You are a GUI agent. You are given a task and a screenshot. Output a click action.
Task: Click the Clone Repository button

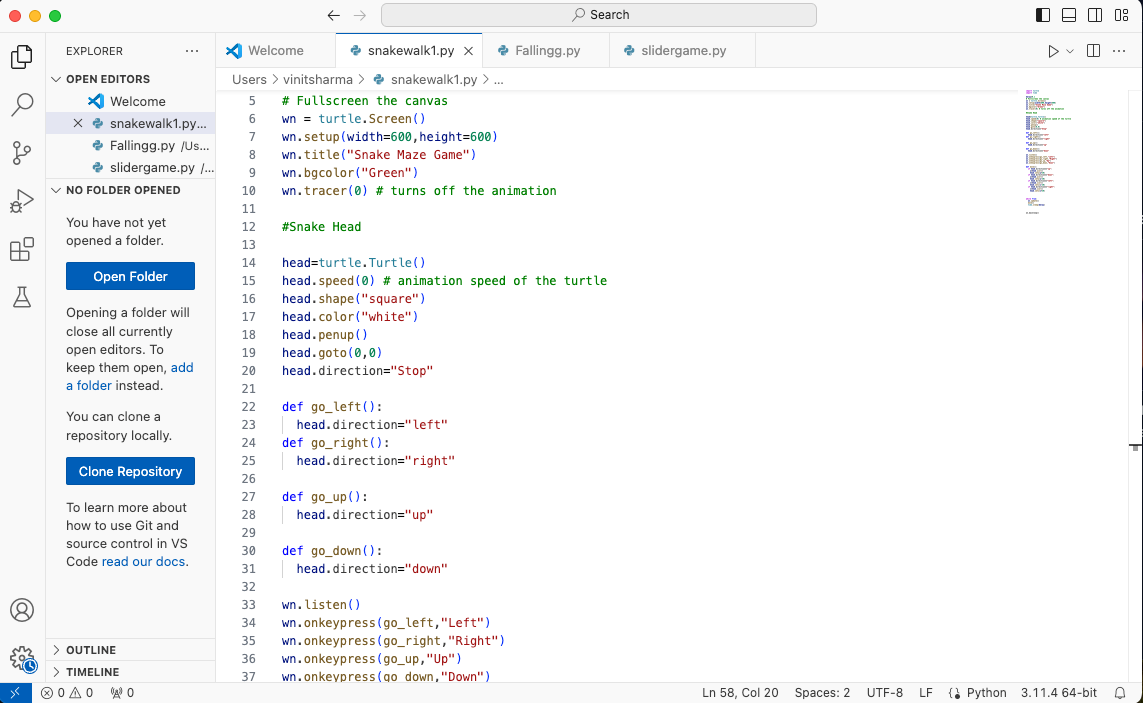(130, 471)
